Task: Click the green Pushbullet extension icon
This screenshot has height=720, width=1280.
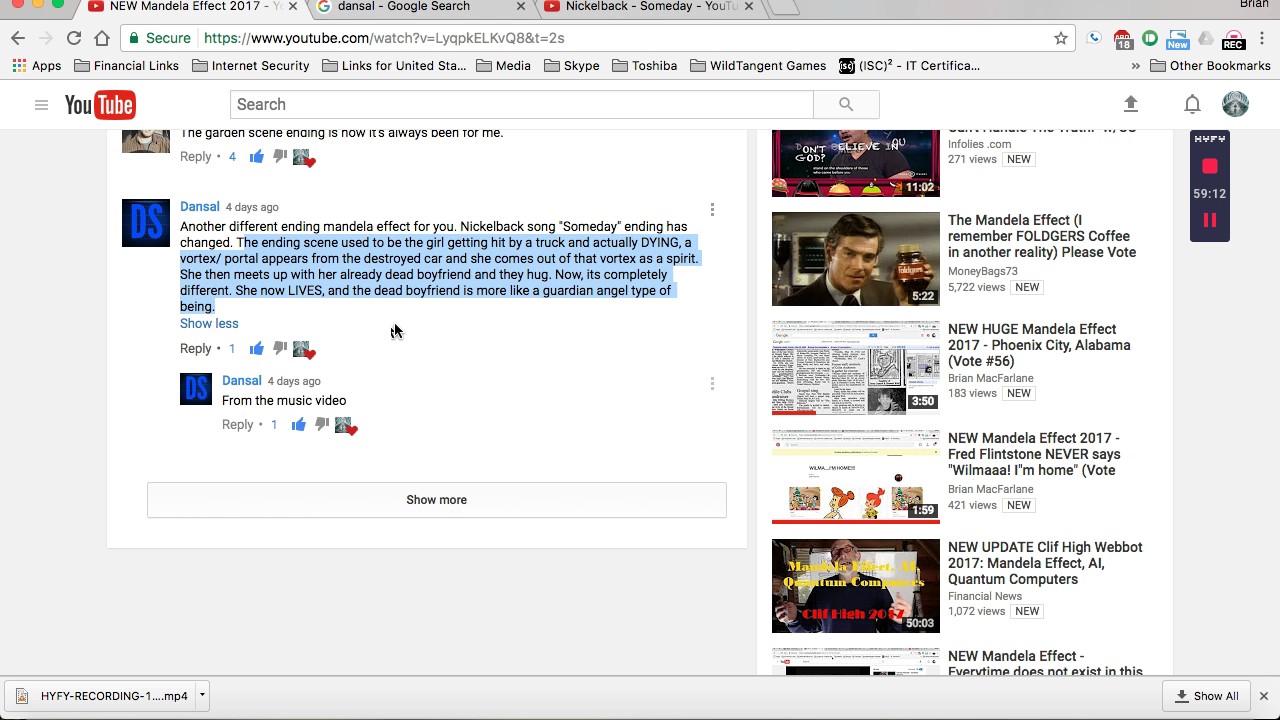Action: [x=1150, y=38]
